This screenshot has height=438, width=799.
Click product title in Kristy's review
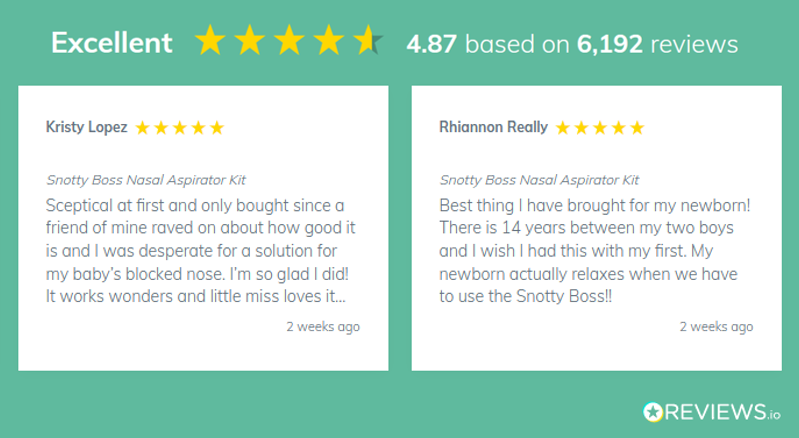pos(146,180)
